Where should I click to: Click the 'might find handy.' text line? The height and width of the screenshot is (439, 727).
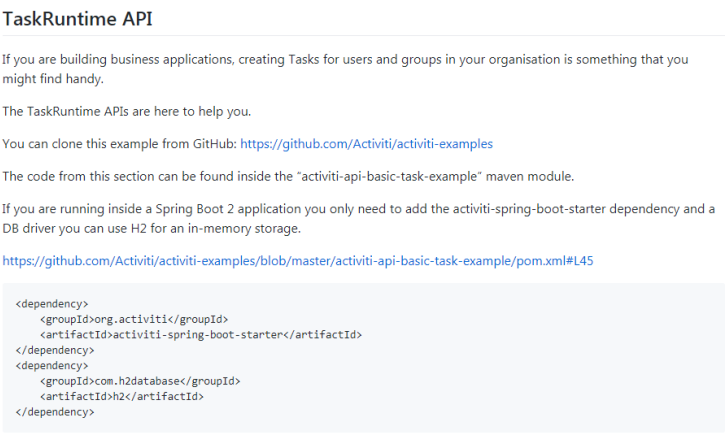[53, 79]
